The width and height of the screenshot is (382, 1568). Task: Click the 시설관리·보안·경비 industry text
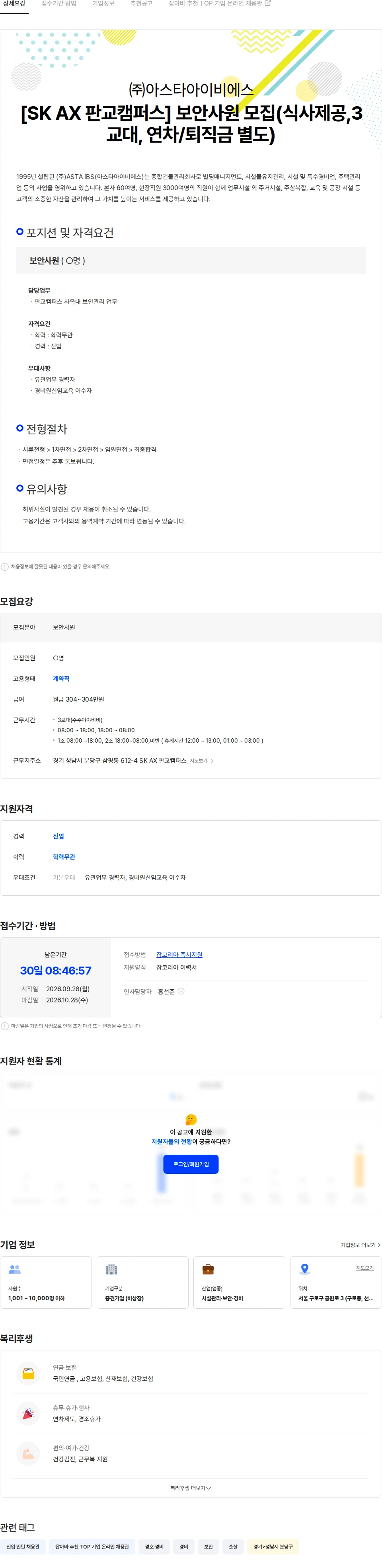(222, 1298)
